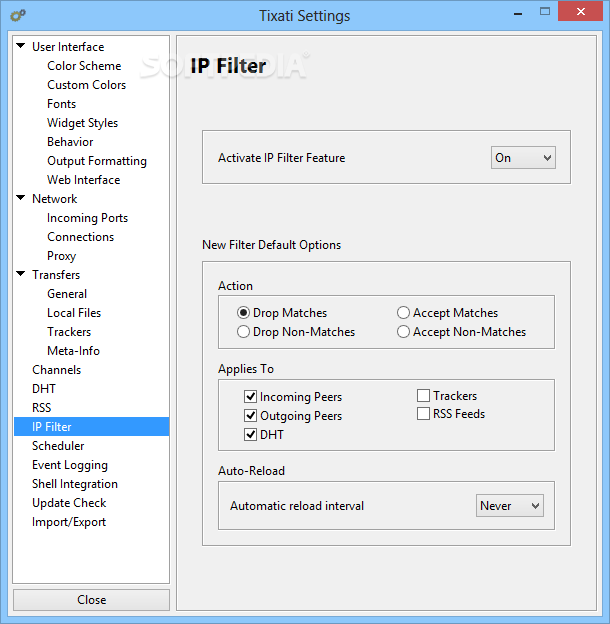This screenshot has height=624, width=610.
Task: Open Shell Integration settings
Action: (75, 484)
